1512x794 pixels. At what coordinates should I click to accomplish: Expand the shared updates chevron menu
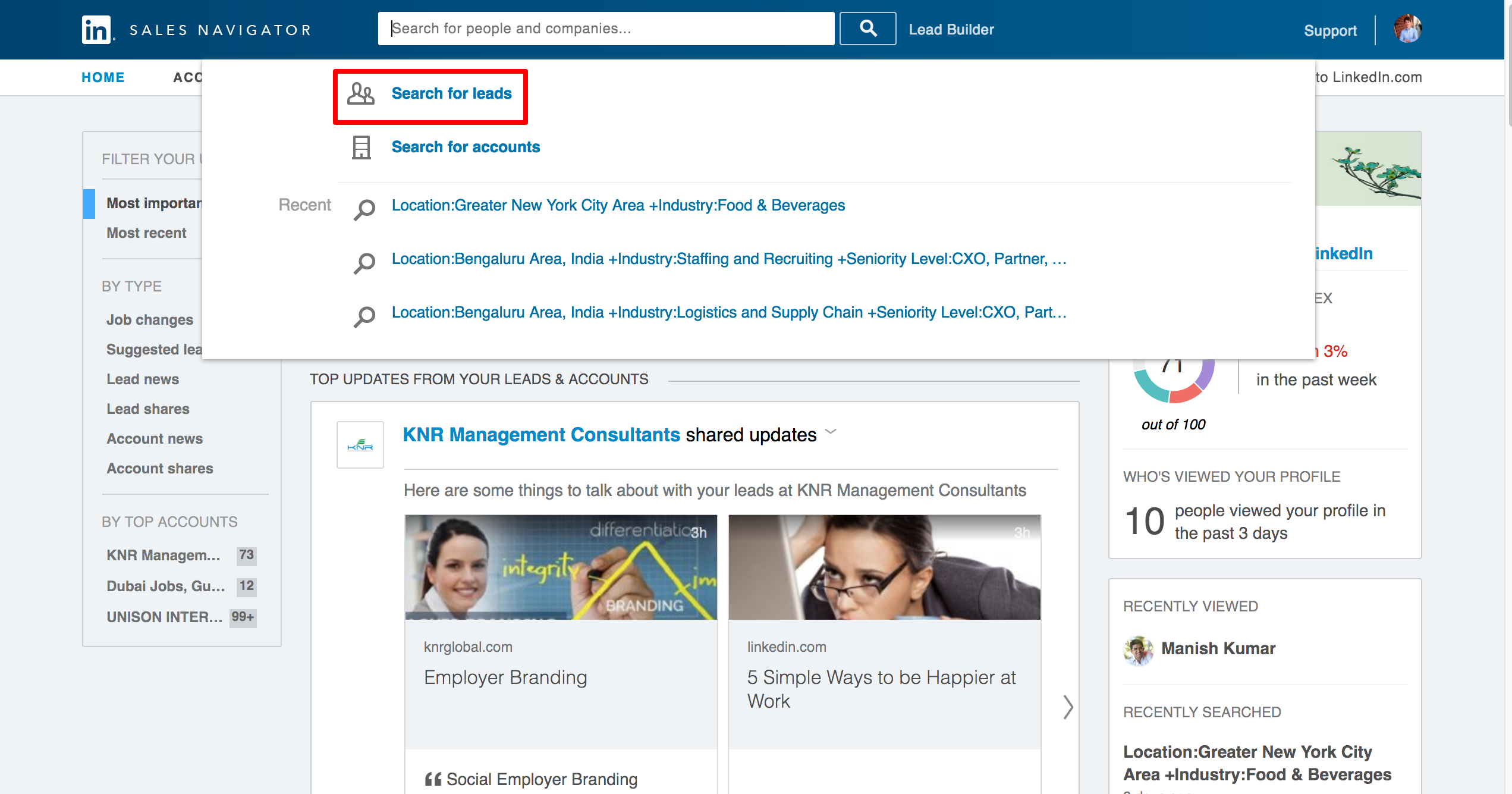(x=831, y=434)
